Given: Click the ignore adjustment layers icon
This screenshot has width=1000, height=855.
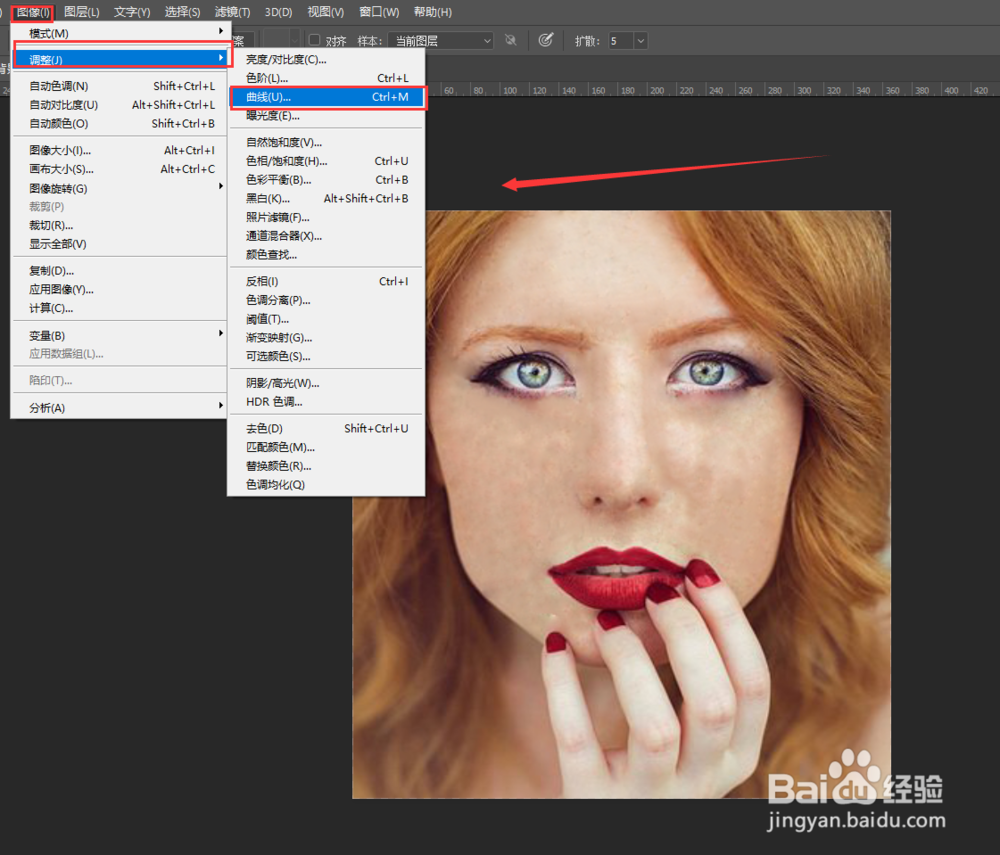Looking at the screenshot, I should point(510,40).
